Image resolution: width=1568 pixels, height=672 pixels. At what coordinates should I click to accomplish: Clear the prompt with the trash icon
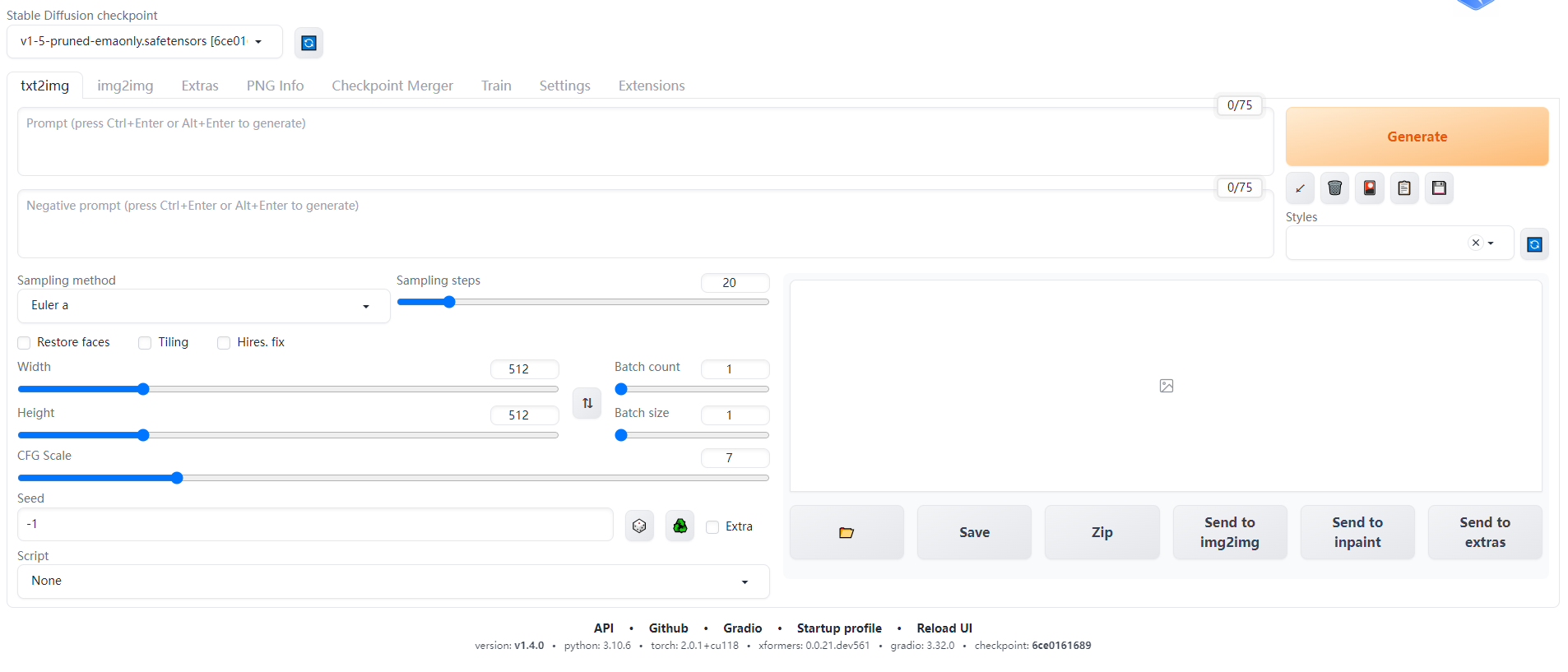click(x=1334, y=188)
